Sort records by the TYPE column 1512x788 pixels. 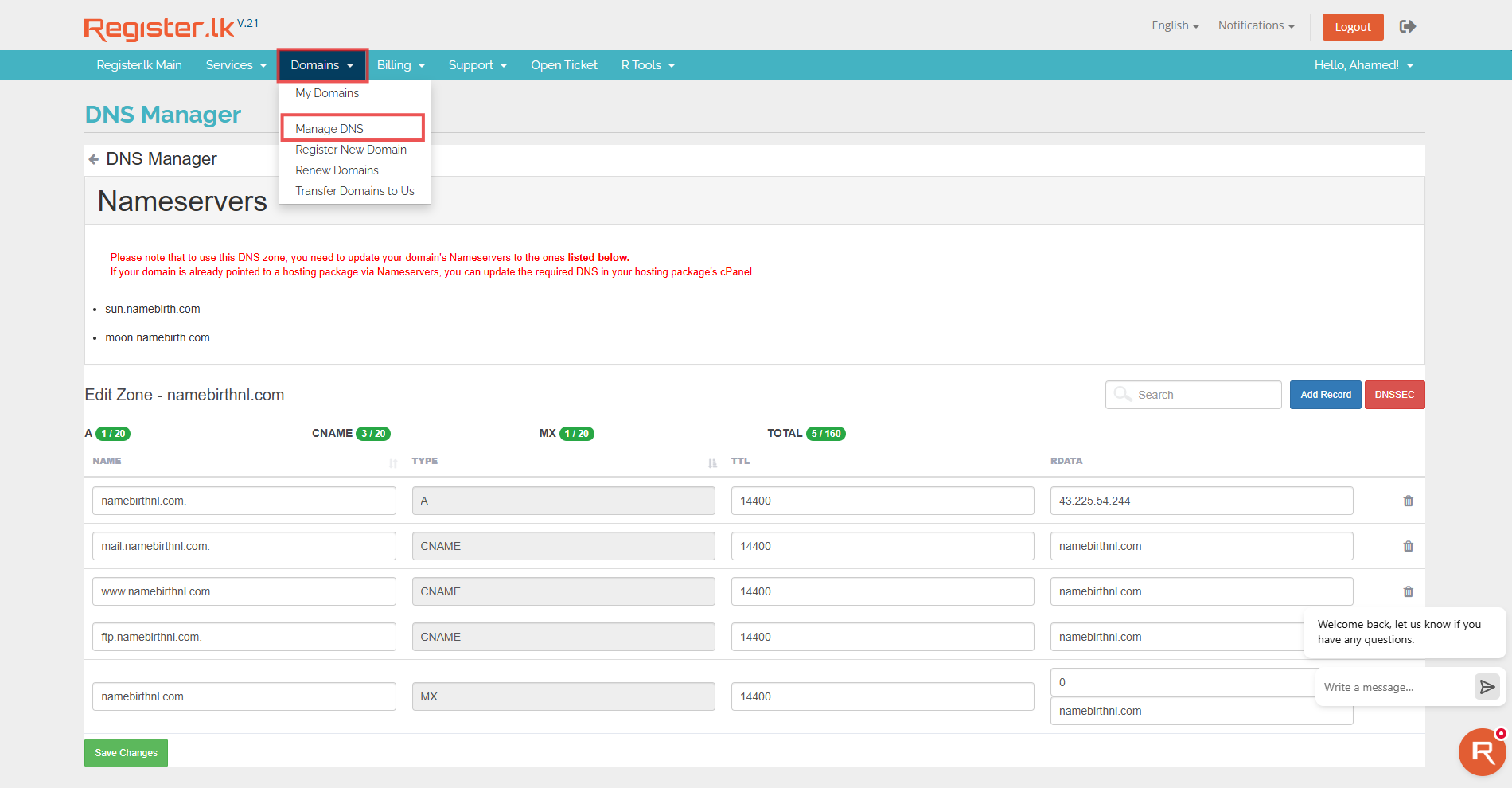[393, 462]
